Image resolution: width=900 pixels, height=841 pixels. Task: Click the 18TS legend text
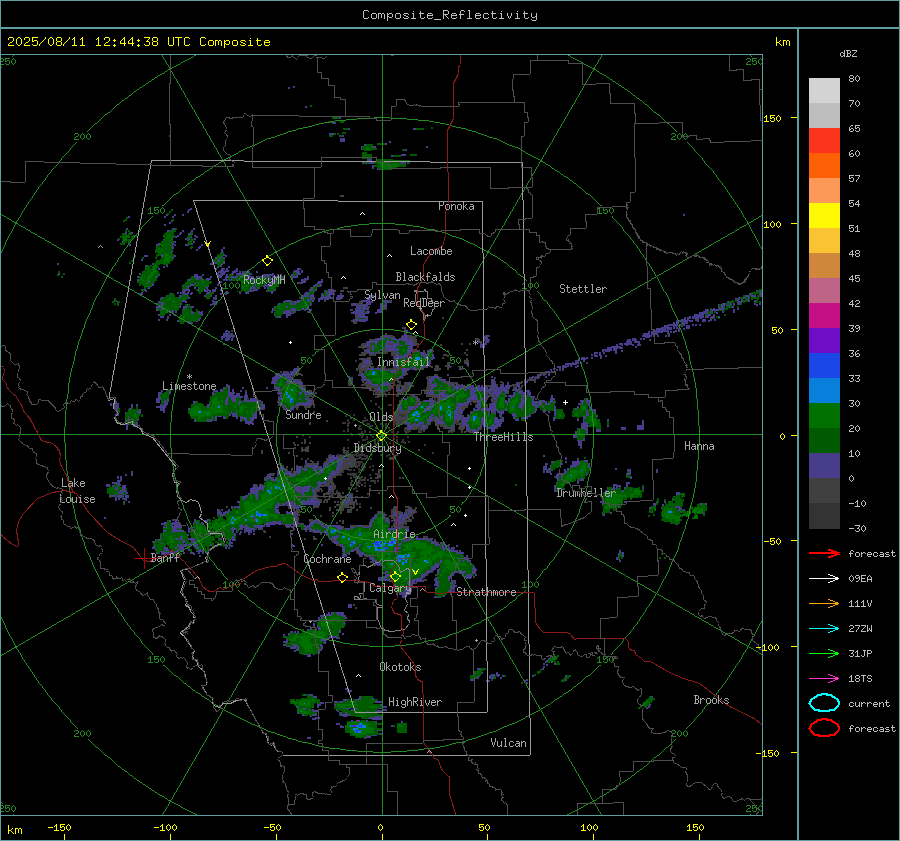coord(860,679)
